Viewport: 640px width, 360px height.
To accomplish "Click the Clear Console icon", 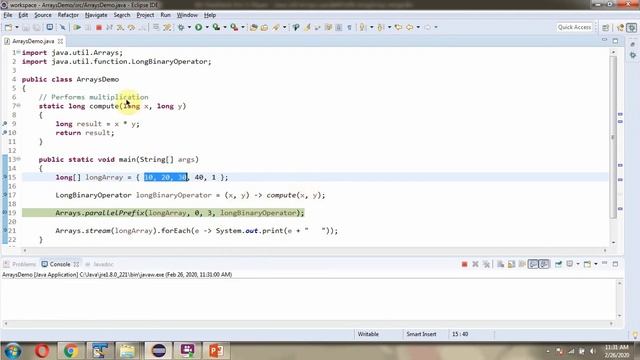I will point(500,264).
